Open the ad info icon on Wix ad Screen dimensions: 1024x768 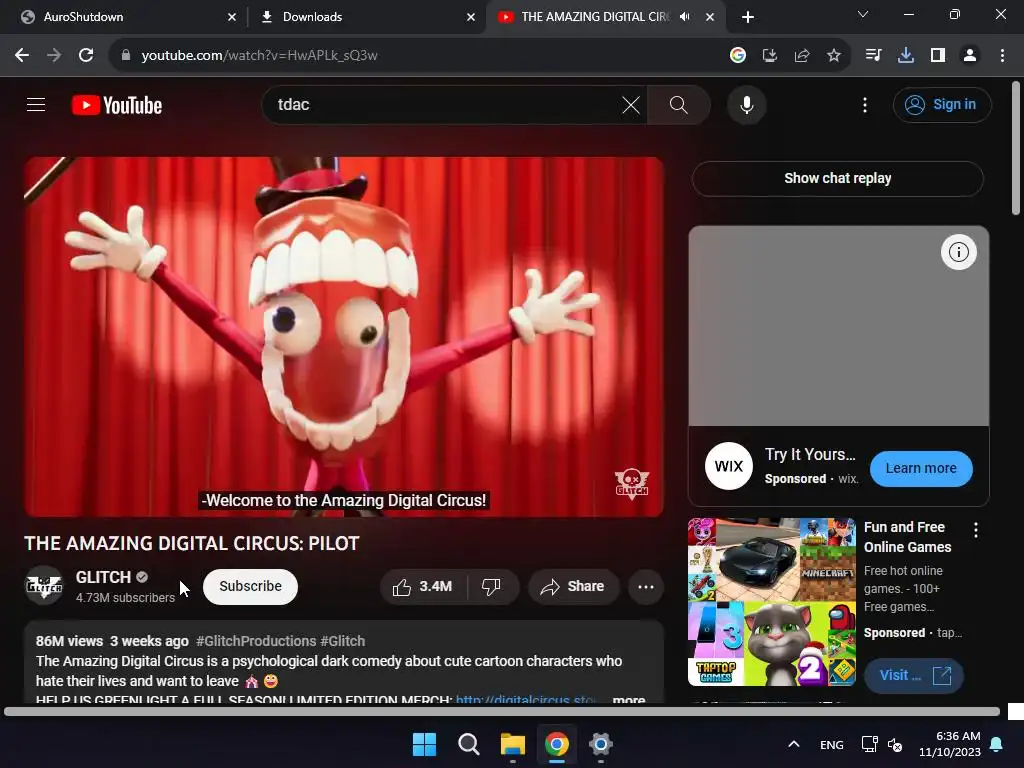[x=958, y=251]
